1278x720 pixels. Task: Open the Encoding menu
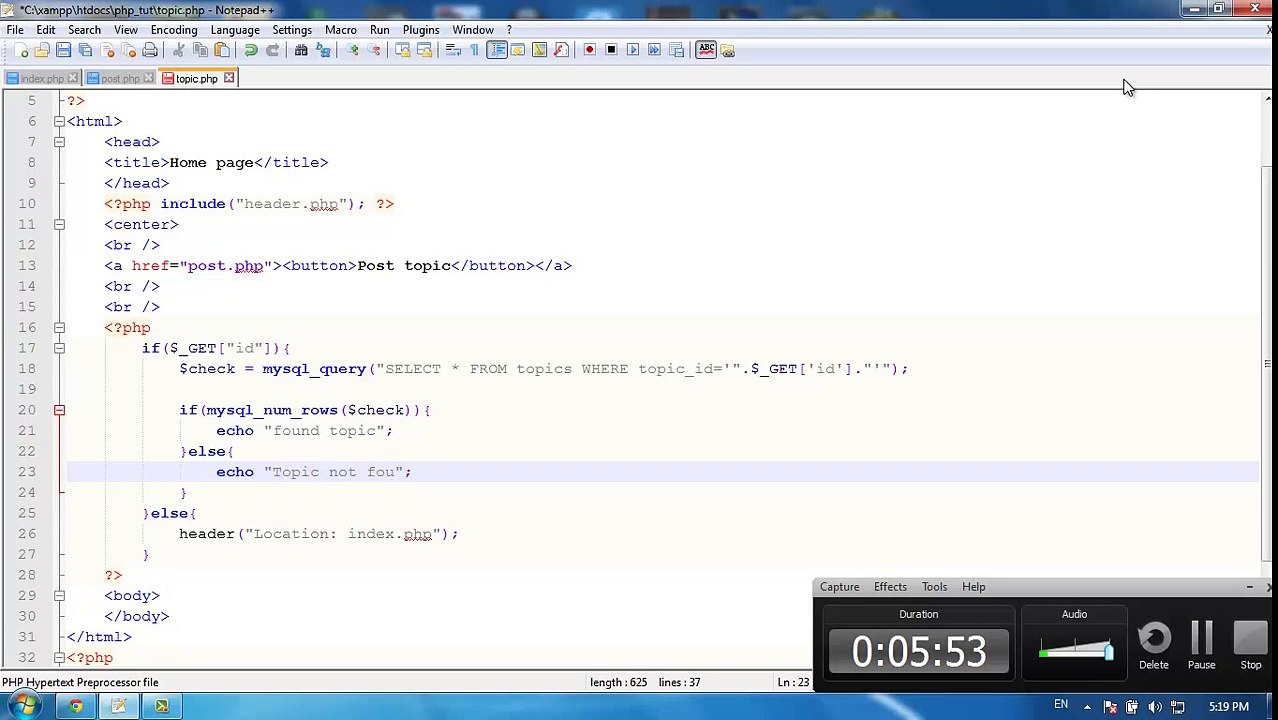coord(174,30)
